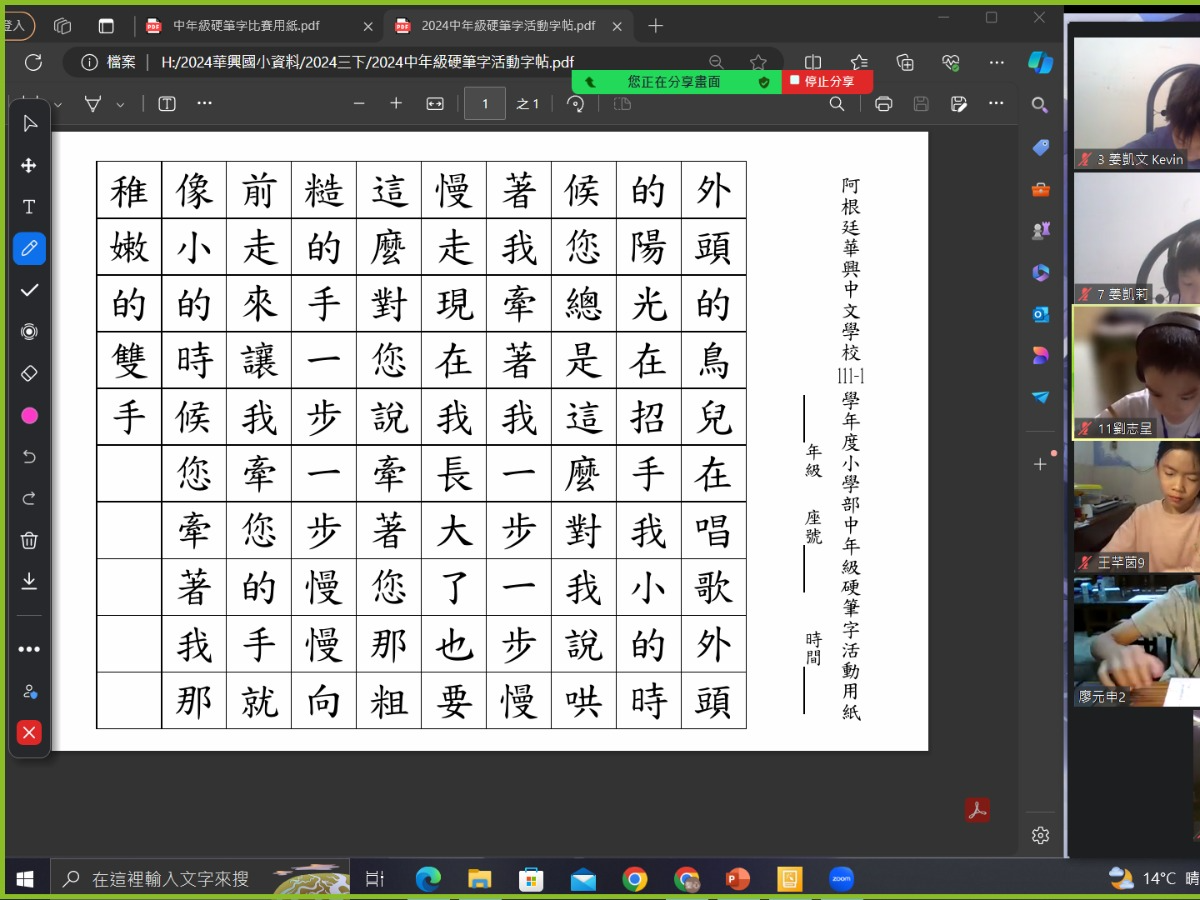Undo the last annotation
The width and height of the screenshot is (1200, 900).
[x=29, y=457]
